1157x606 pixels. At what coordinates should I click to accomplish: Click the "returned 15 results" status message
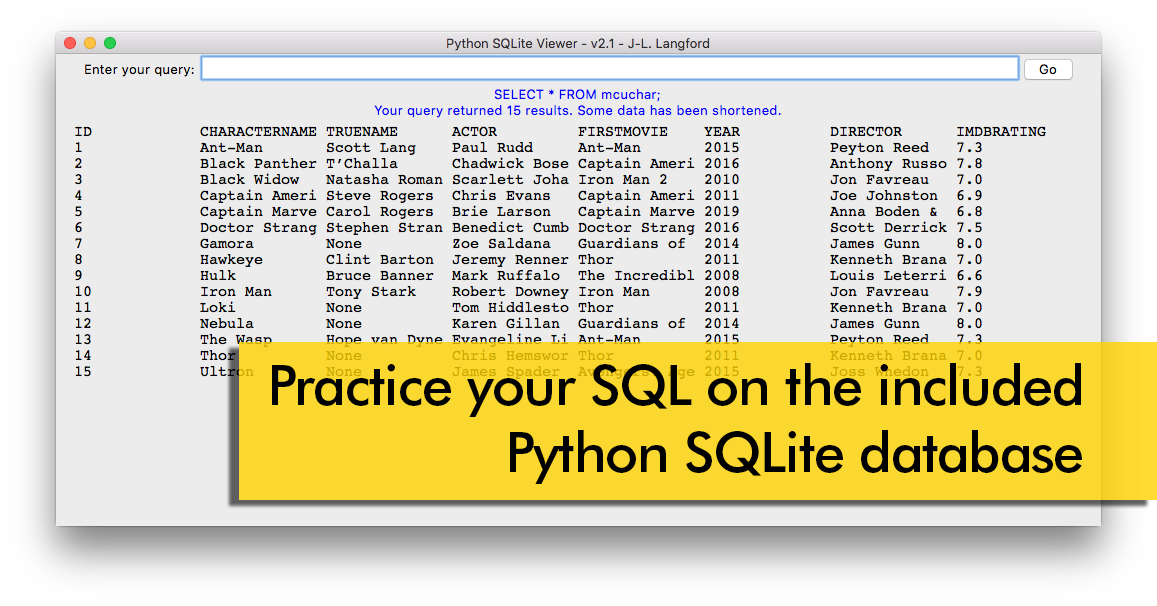577,111
